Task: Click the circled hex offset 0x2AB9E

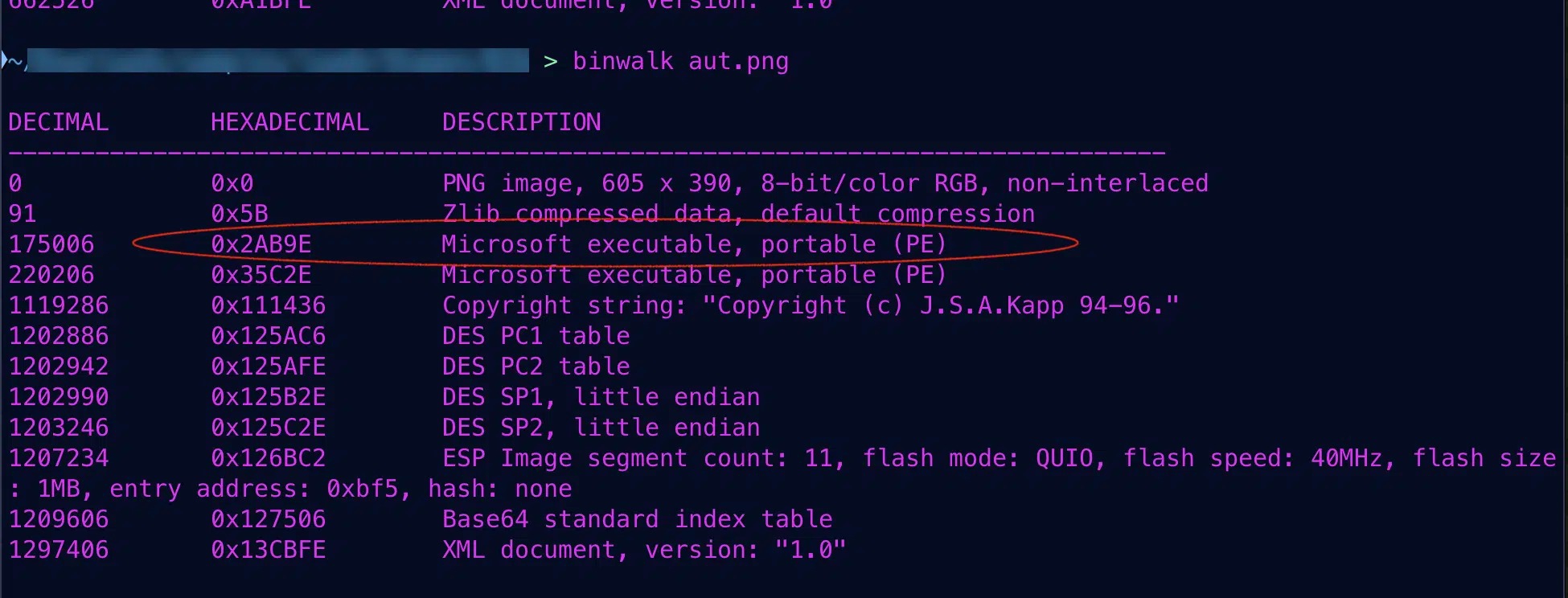Action: 261,244
